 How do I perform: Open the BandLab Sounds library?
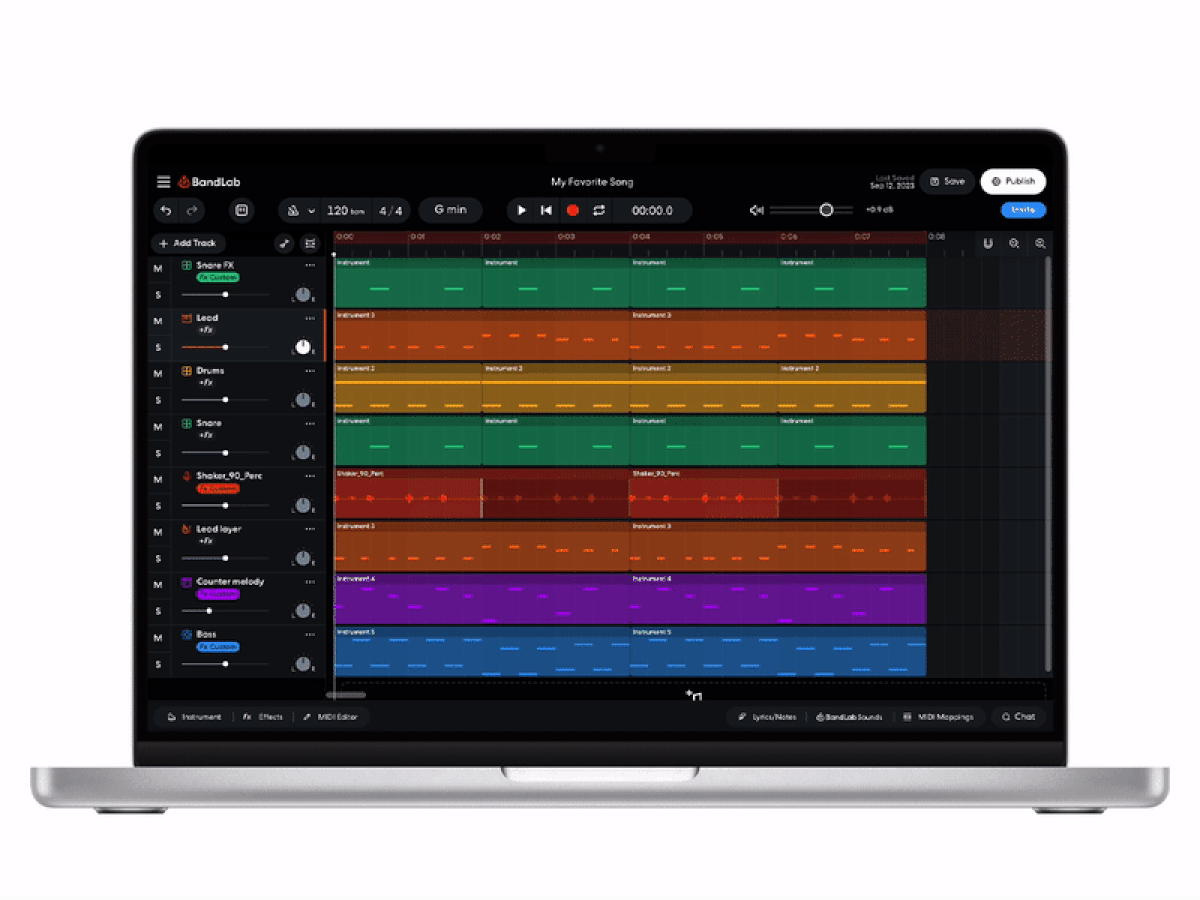pos(849,717)
